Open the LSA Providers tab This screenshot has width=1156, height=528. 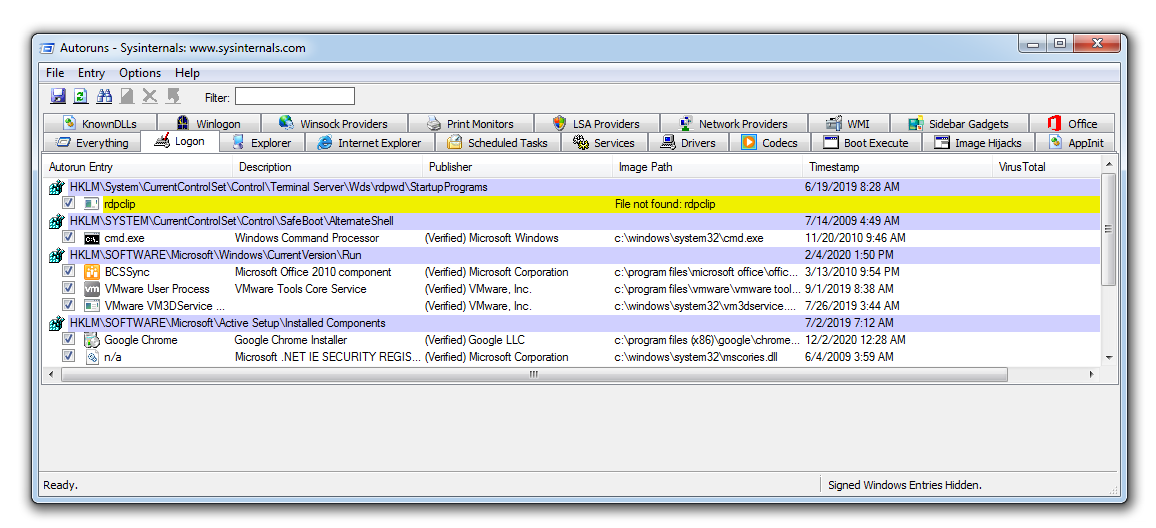[x=597, y=124]
